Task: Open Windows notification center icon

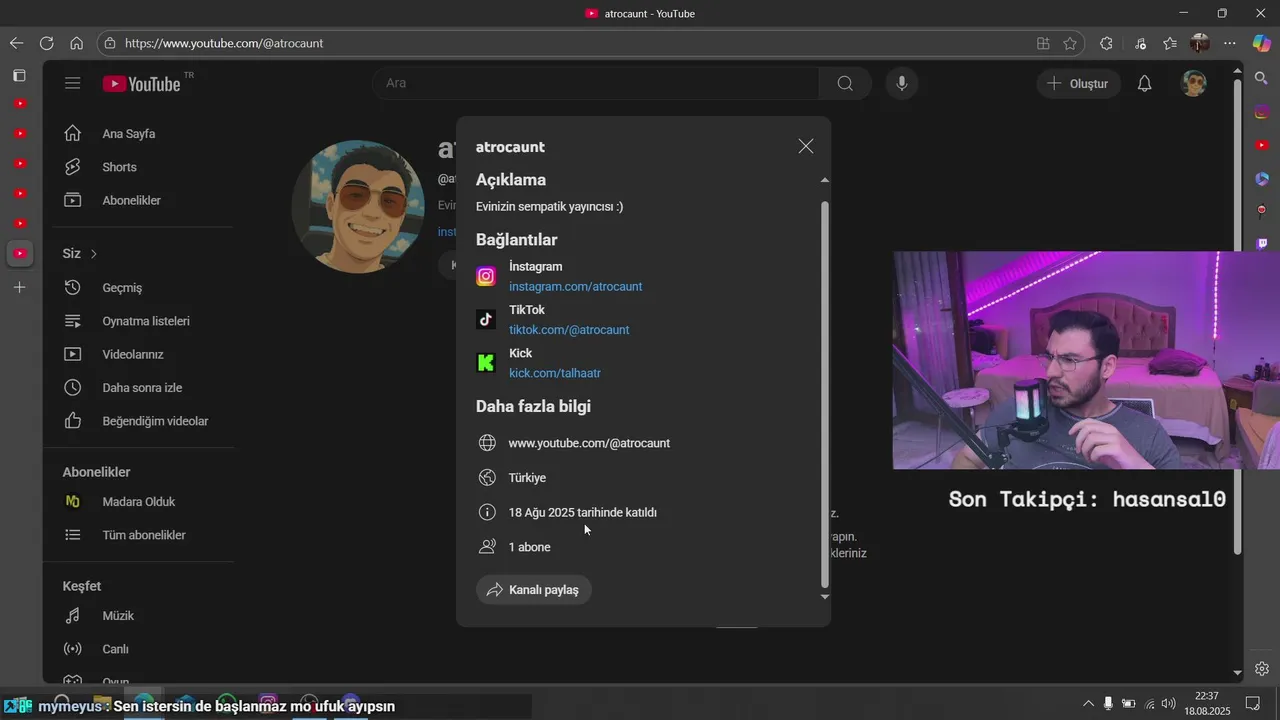Action: click(x=1253, y=703)
